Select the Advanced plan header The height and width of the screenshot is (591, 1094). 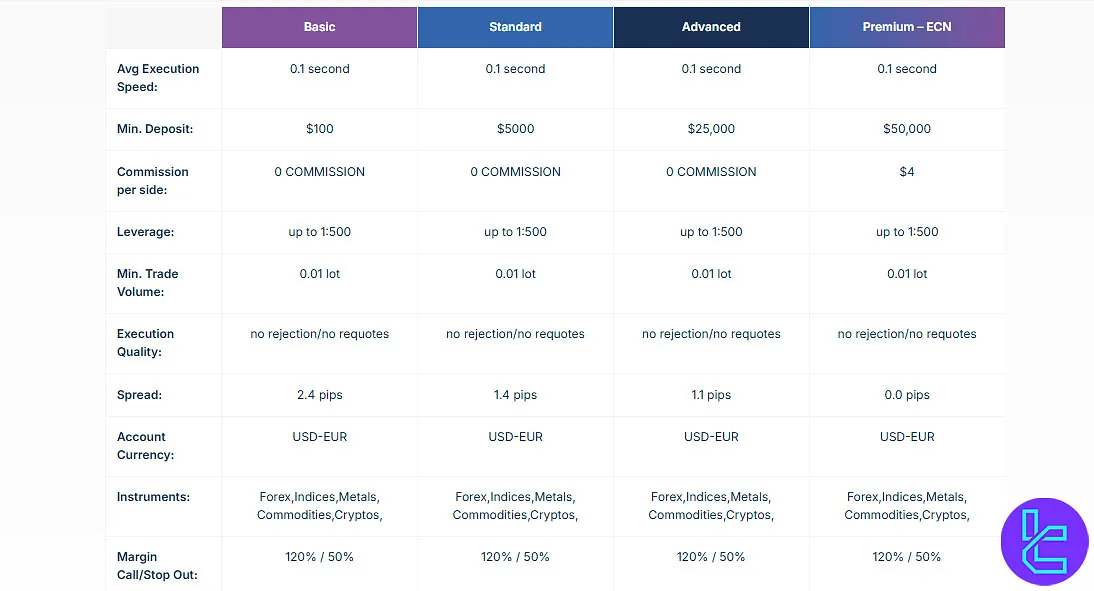(x=711, y=27)
